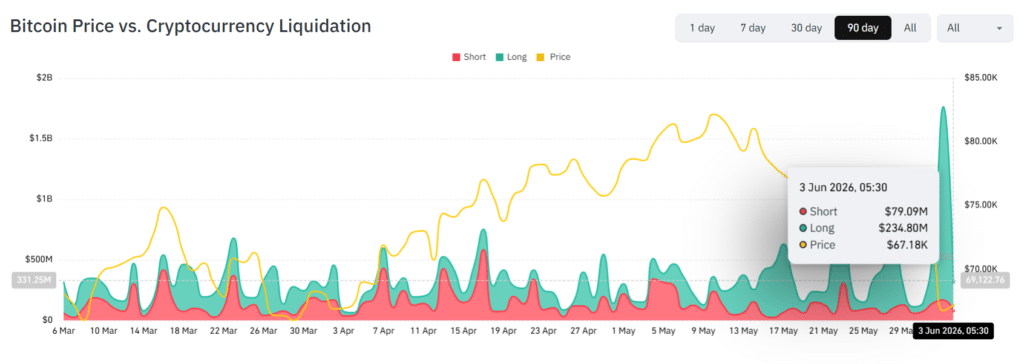Click the $2B left axis label

(x=45, y=78)
